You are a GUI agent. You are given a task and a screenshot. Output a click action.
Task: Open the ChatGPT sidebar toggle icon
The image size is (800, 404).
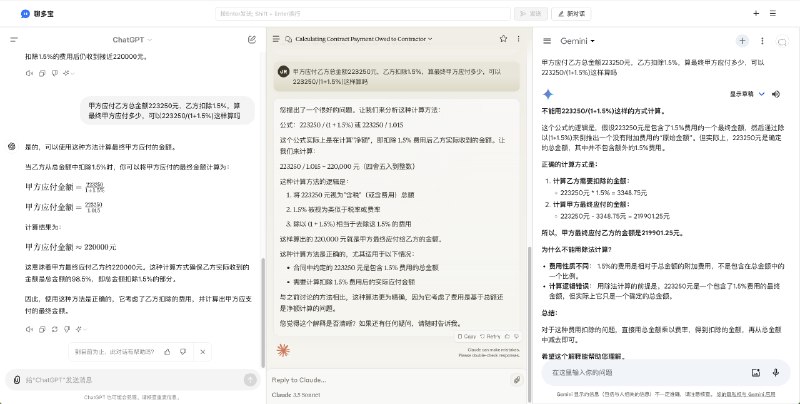point(14,39)
